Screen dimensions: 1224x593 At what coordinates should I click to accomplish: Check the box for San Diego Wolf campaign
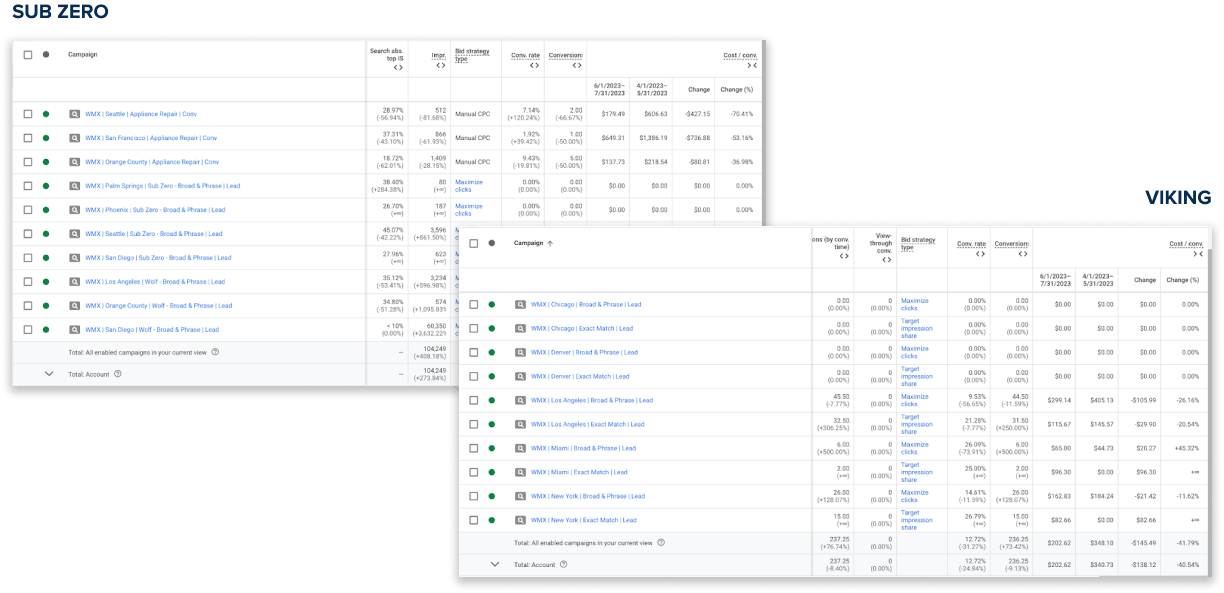pos(28,330)
